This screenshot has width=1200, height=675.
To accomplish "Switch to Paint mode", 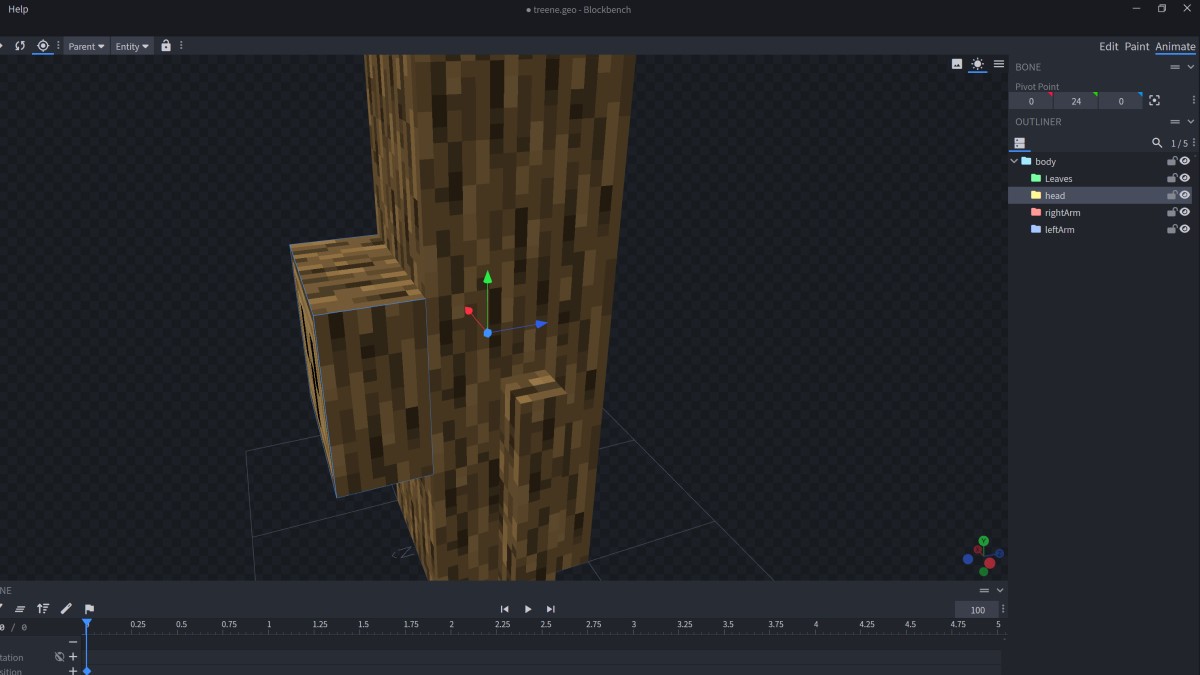I will 1137,46.
